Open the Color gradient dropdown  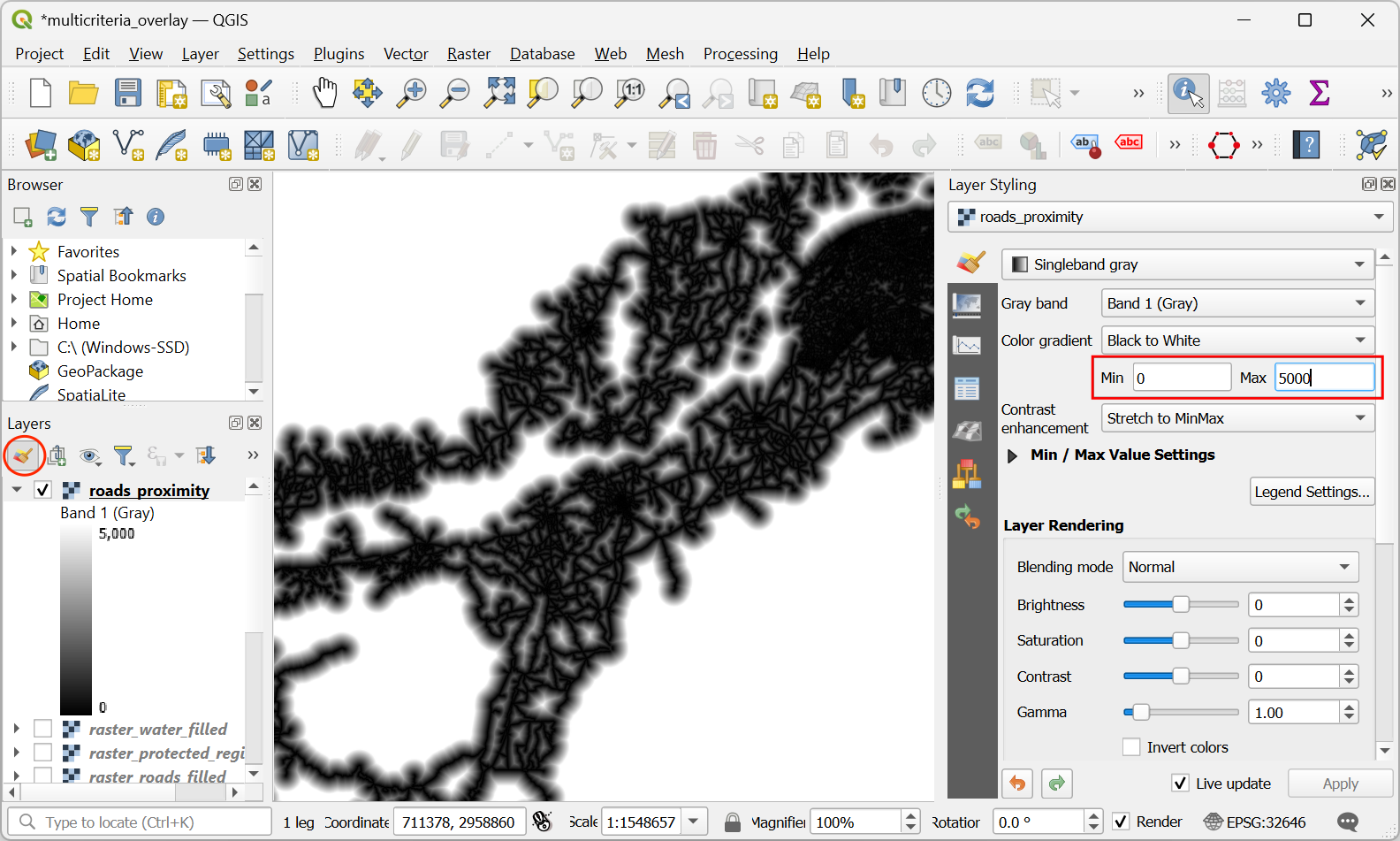pos(1237,340)
